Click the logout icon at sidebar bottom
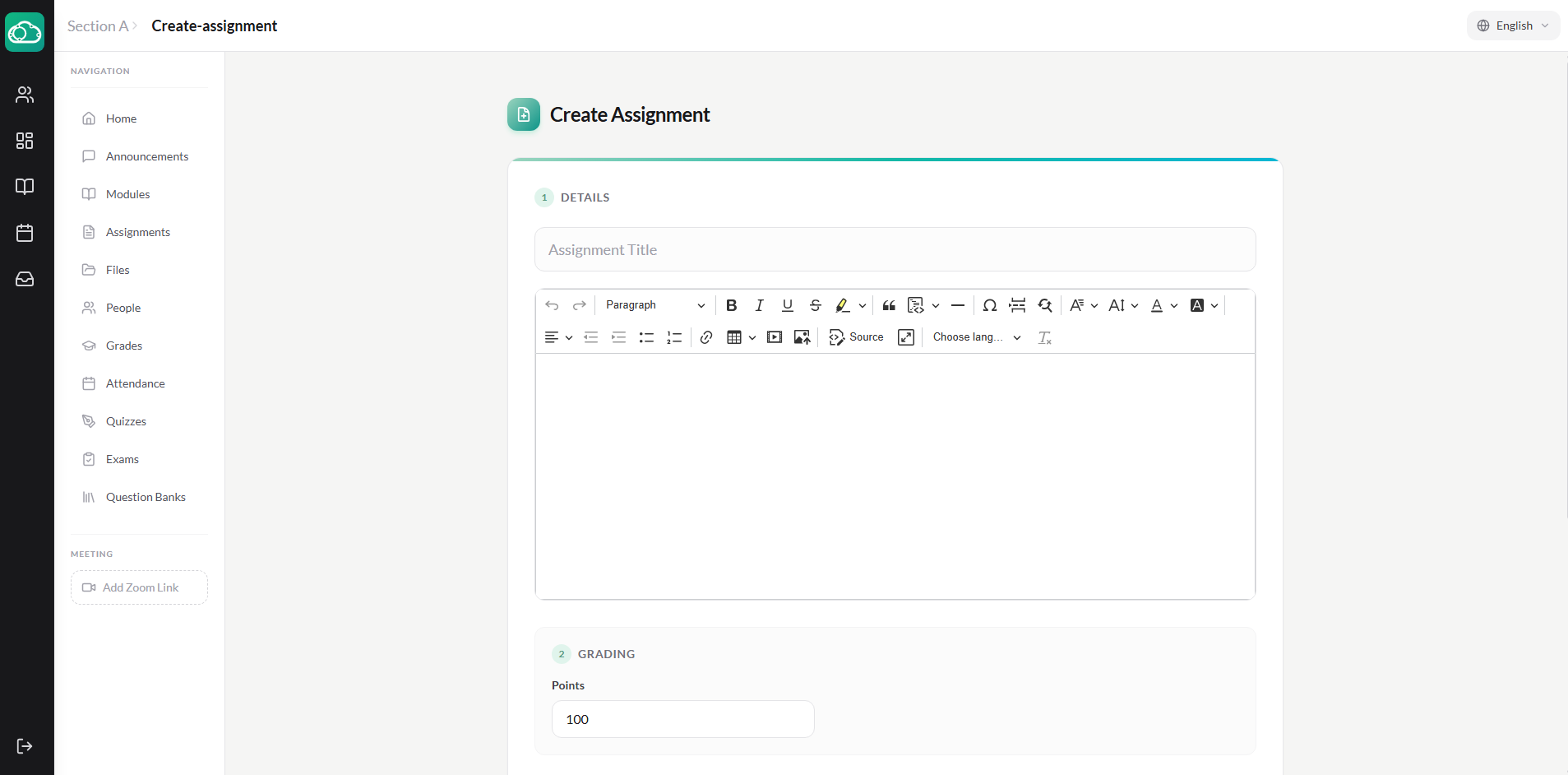 25,746
